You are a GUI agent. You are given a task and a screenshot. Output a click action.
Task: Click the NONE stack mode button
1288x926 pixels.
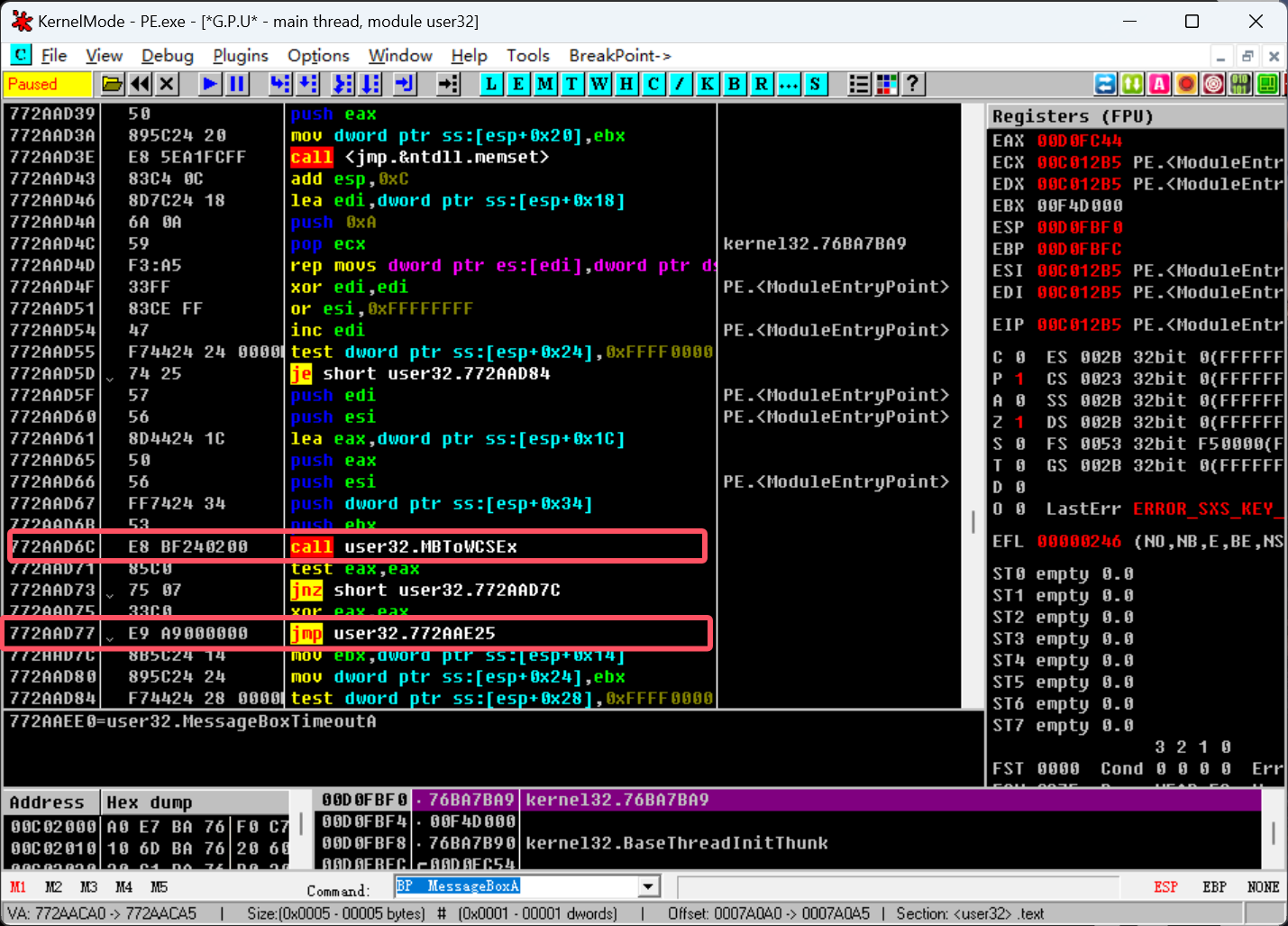[x=1263, y=887]
